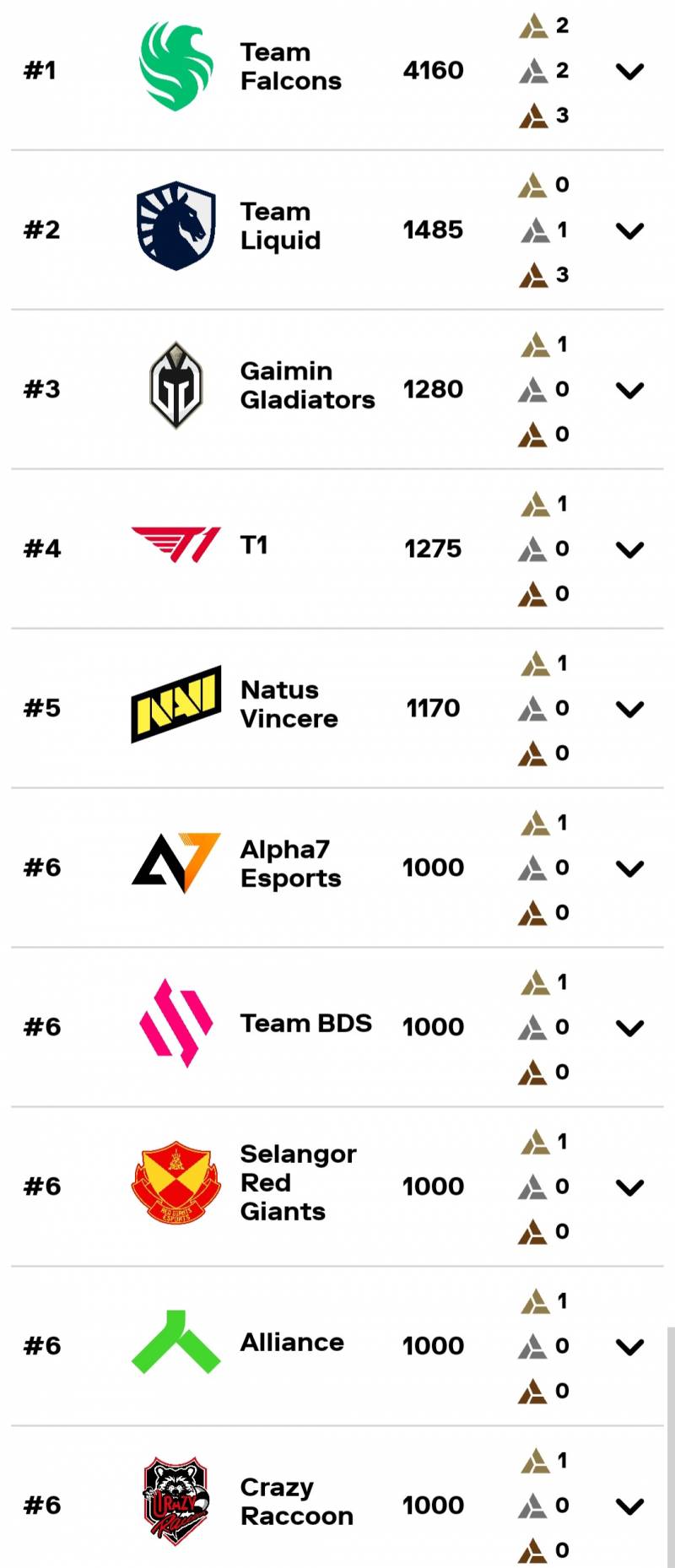The height and width of the screenshot is (1568, 675).
Task: Click Team Falcons gold trophy icon
Action: pos(533,26)
